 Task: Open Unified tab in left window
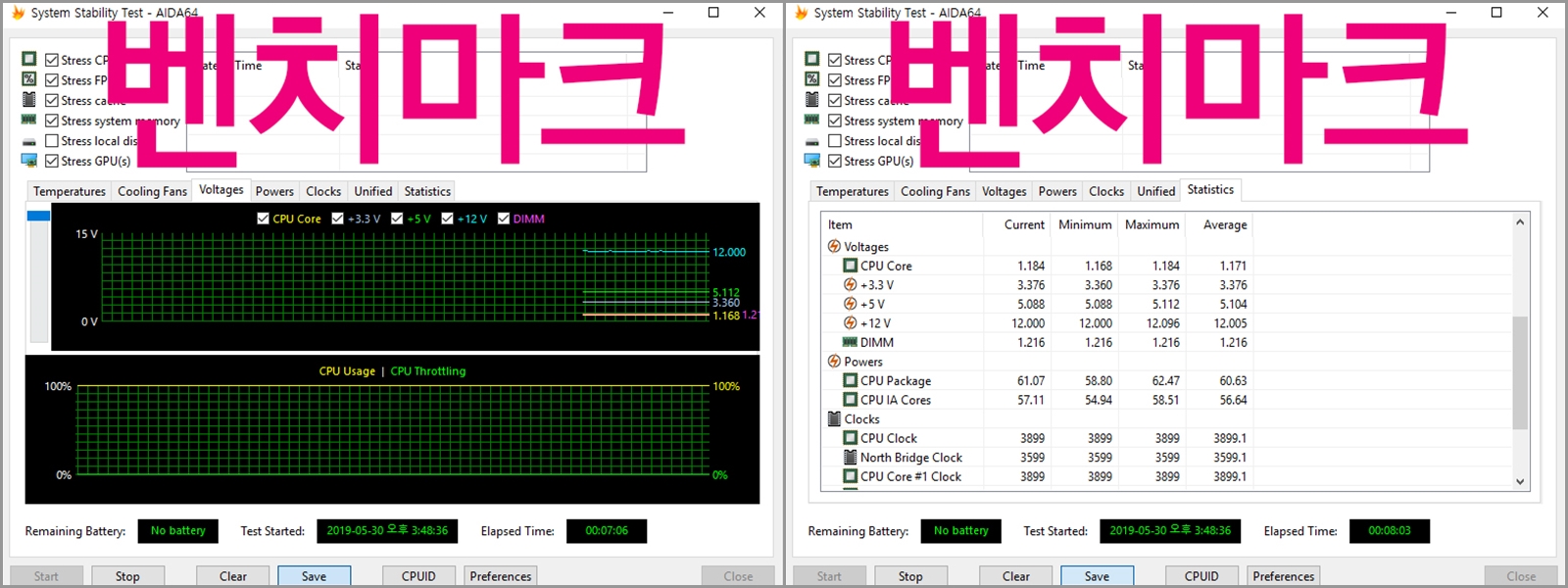373,191
